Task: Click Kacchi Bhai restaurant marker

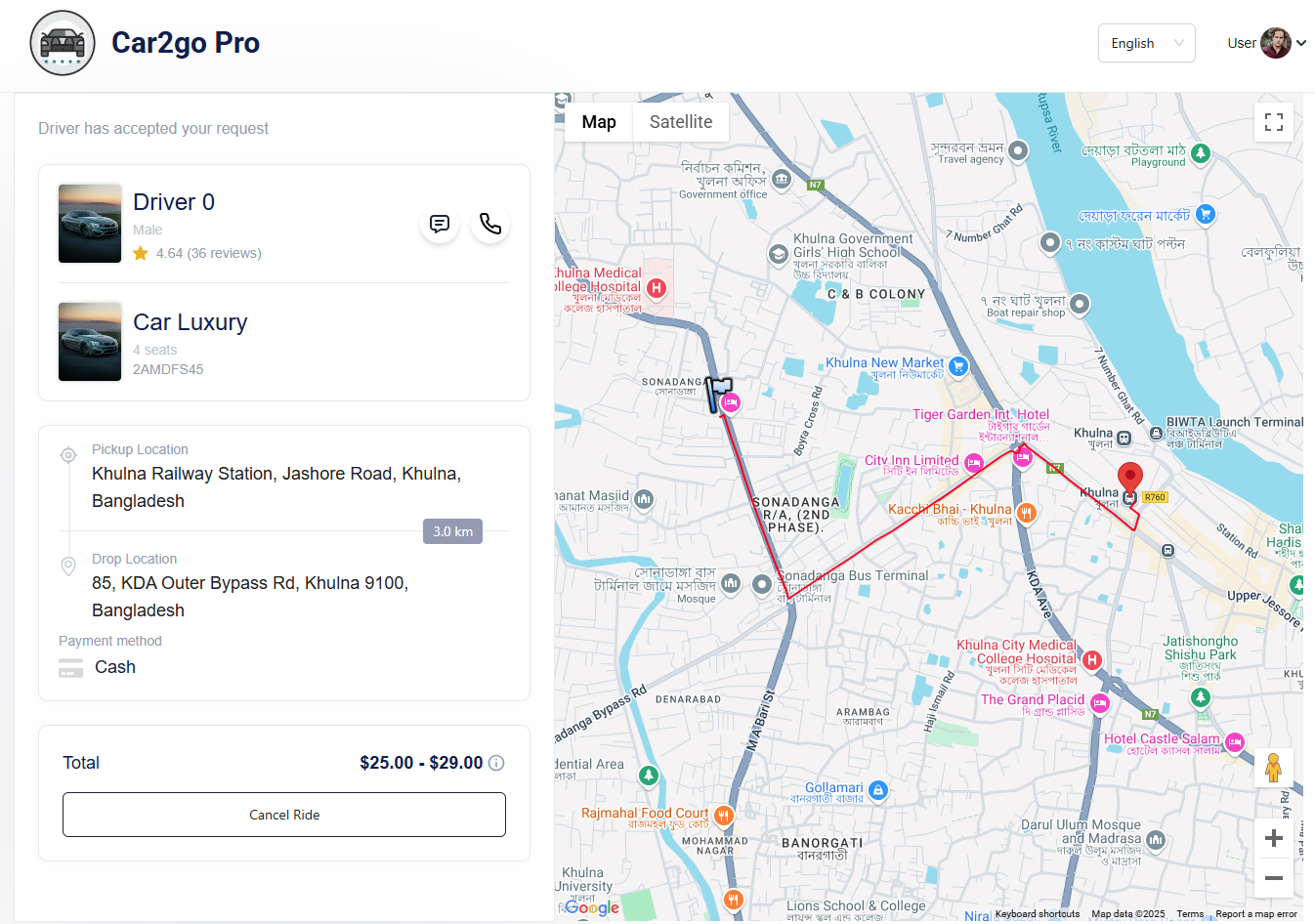Action: [x=1026, y=512]
